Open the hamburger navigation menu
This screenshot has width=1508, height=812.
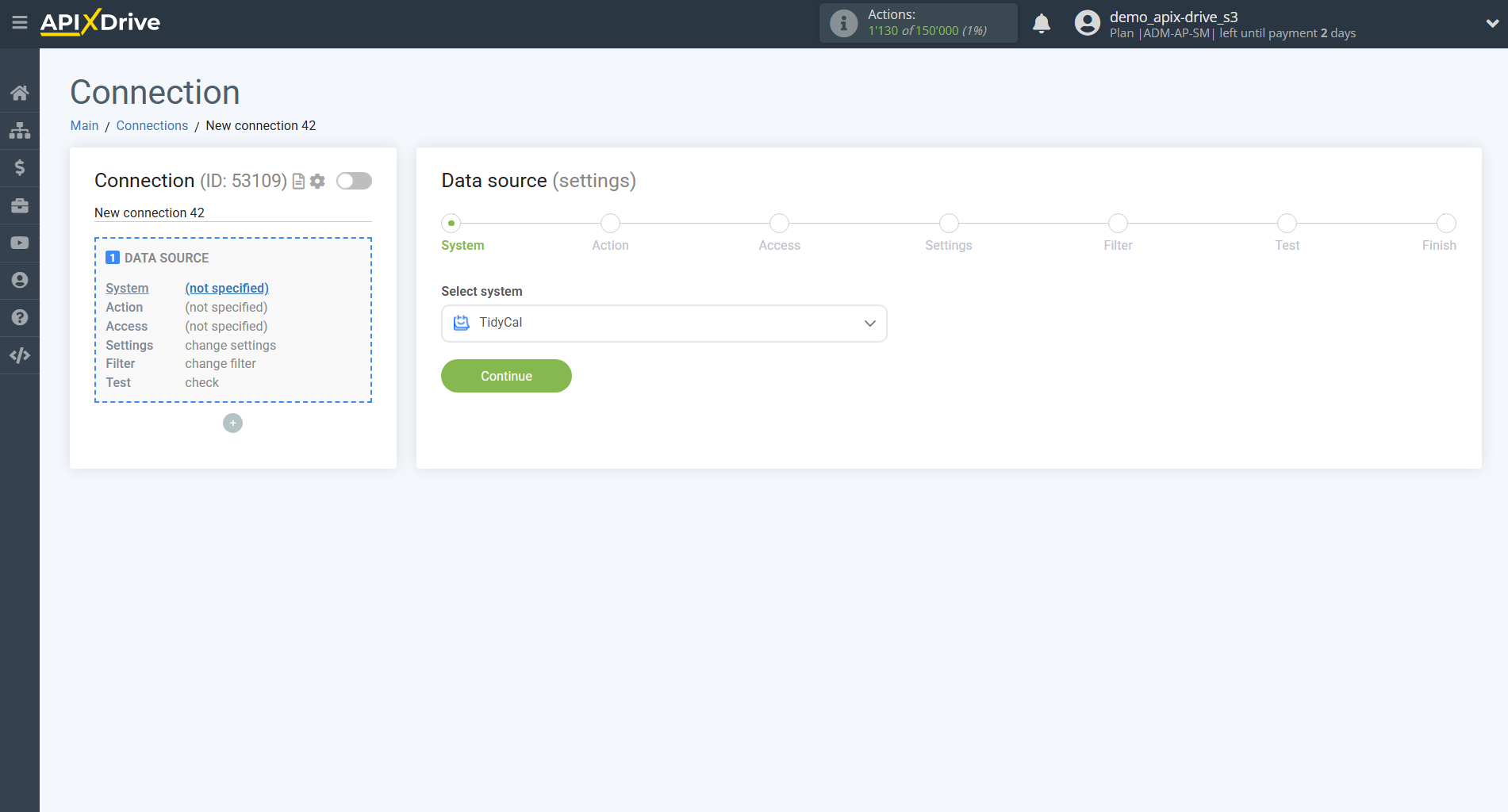click(20, 23)
